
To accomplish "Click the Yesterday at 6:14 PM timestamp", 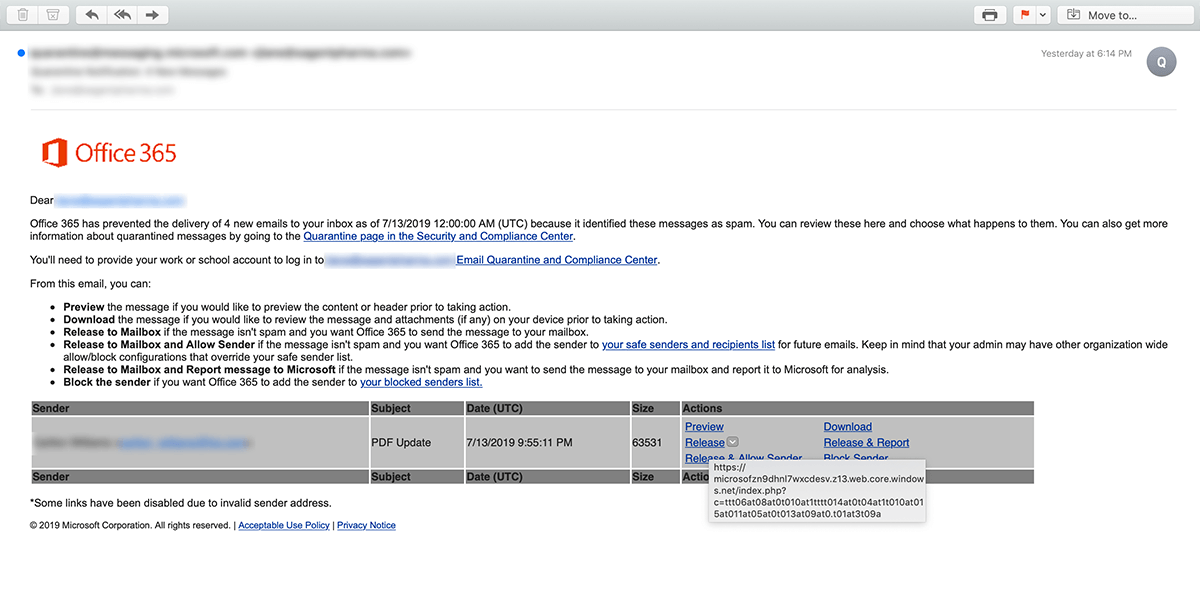I will [x=1086, y=54].
